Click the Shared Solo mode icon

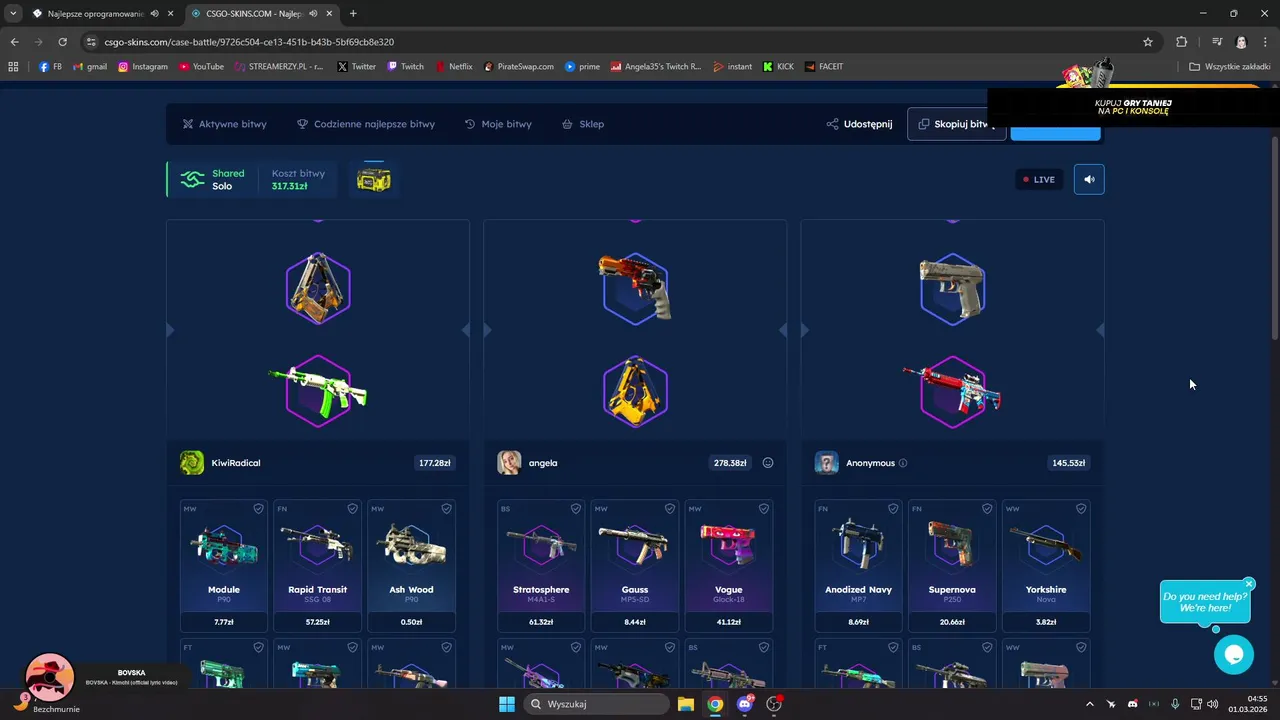click(x=192, y=179)
